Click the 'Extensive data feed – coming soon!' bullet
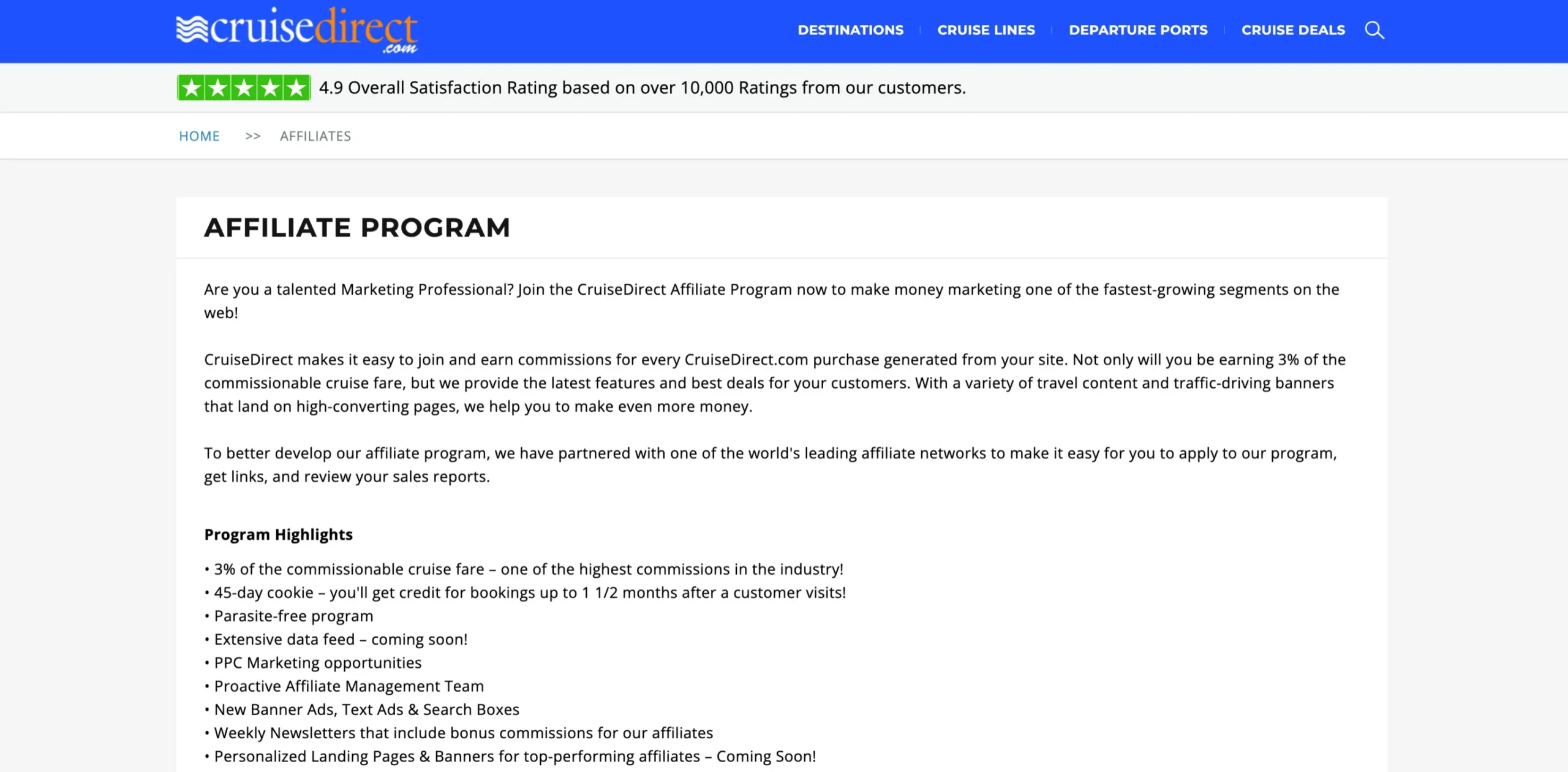 [x=336, y=639]
